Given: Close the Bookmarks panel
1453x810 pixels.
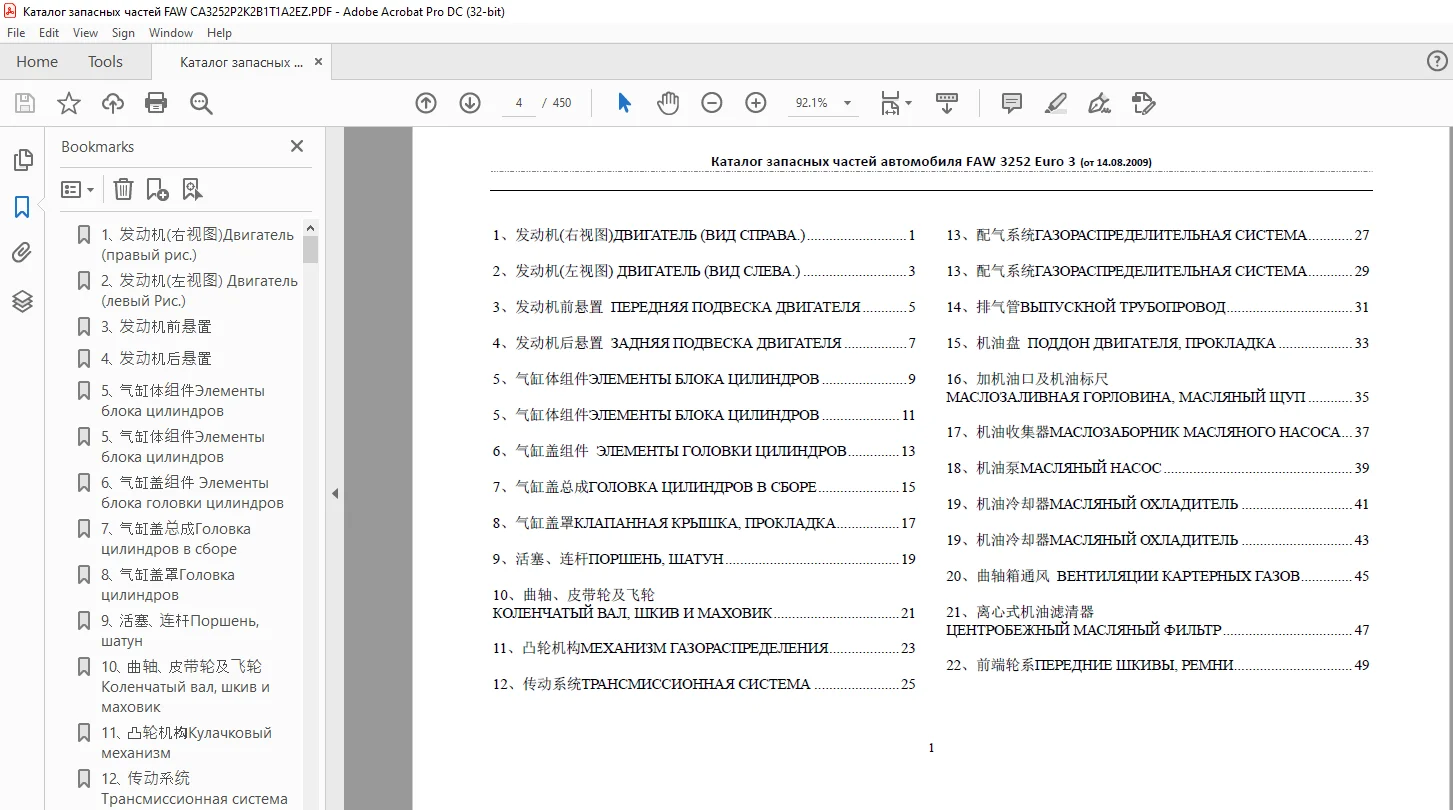Looking at the screenshot, I should (x=297, y=146).
